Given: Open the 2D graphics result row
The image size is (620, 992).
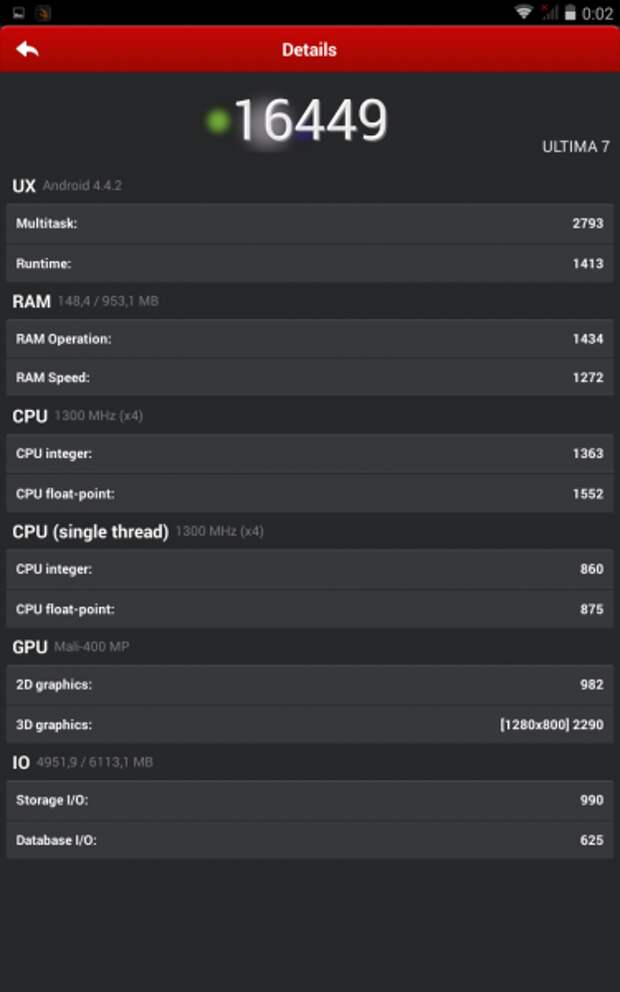Looking at the screenshot, I should click(x=310, y=685).
